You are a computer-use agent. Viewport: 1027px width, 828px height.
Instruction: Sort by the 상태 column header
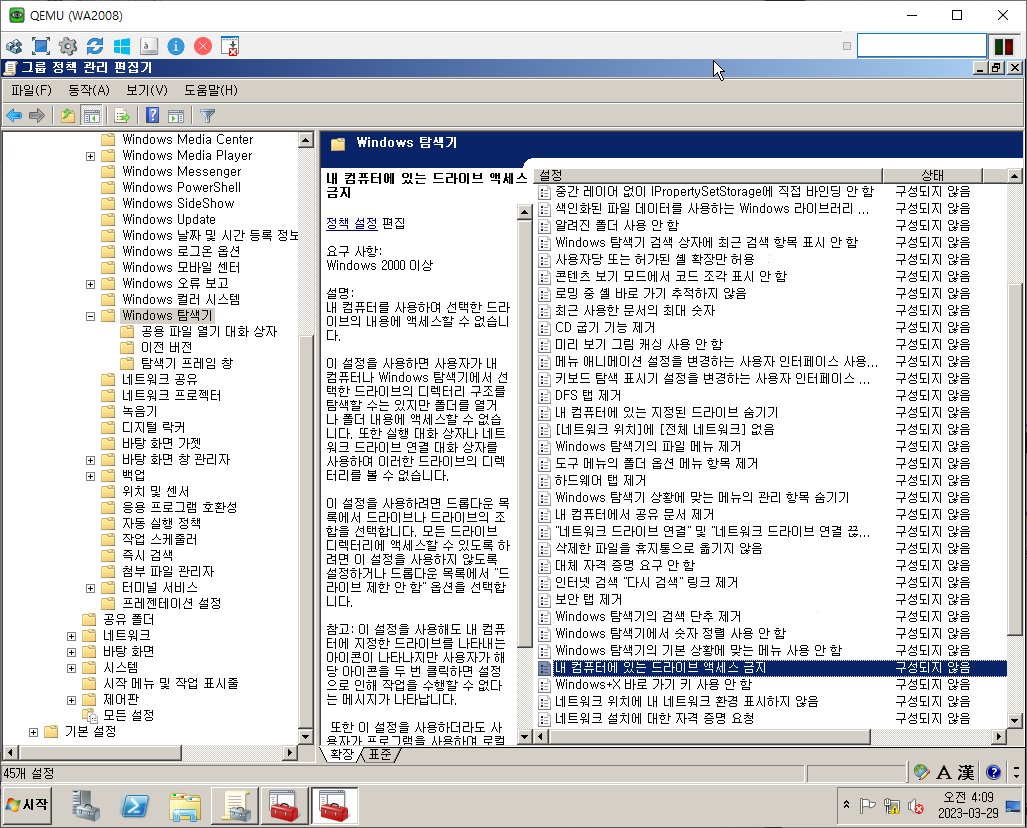tap(933, 175)
